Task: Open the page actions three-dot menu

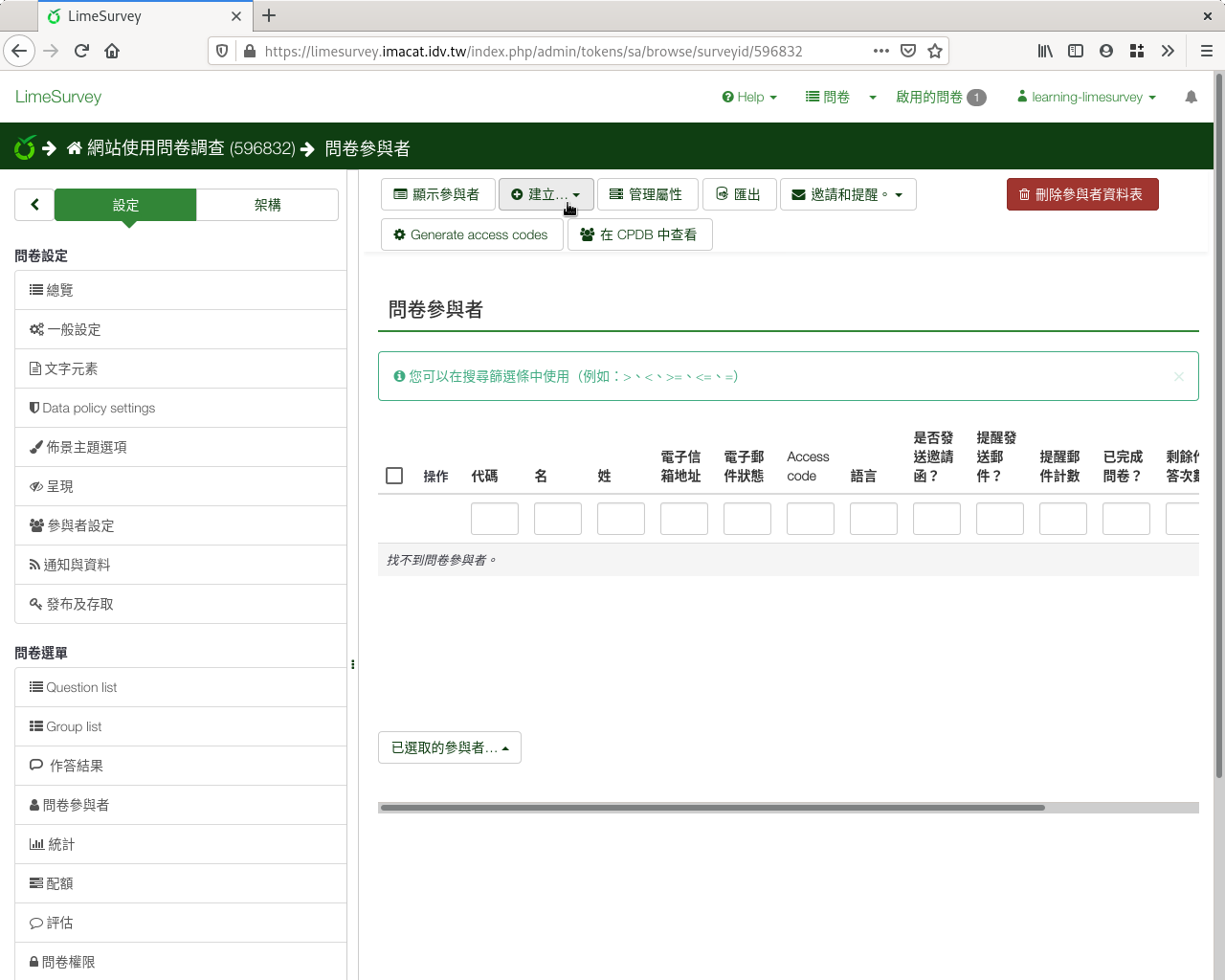Action: point(881,51)
